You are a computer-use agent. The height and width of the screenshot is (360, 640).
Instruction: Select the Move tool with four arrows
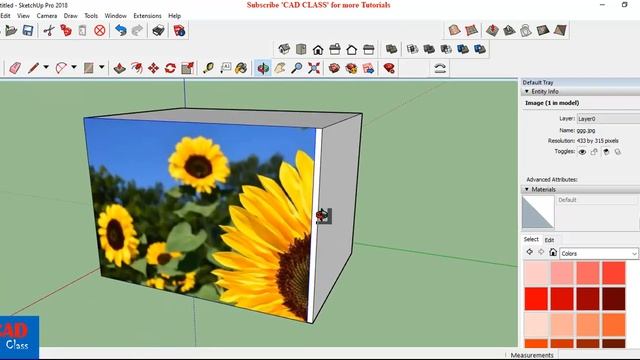[x=153, y=68]
